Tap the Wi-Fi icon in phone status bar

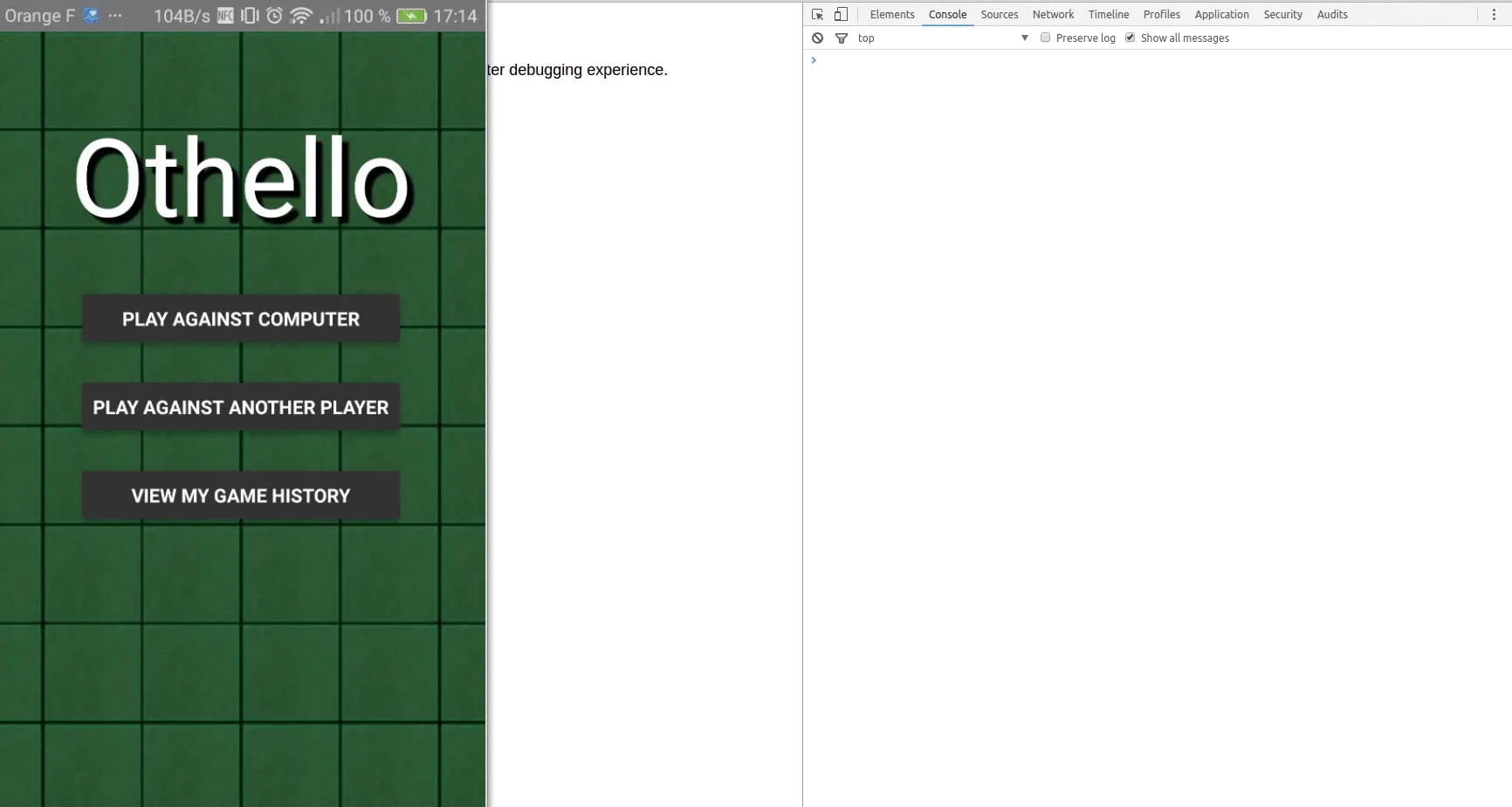pyautogui.click(x=301, y=16)
